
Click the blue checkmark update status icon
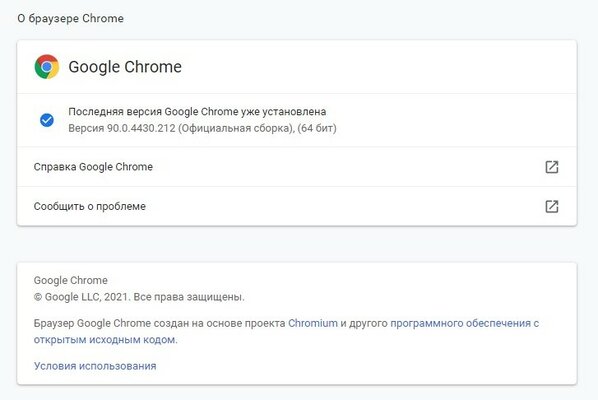pos(47,120)
